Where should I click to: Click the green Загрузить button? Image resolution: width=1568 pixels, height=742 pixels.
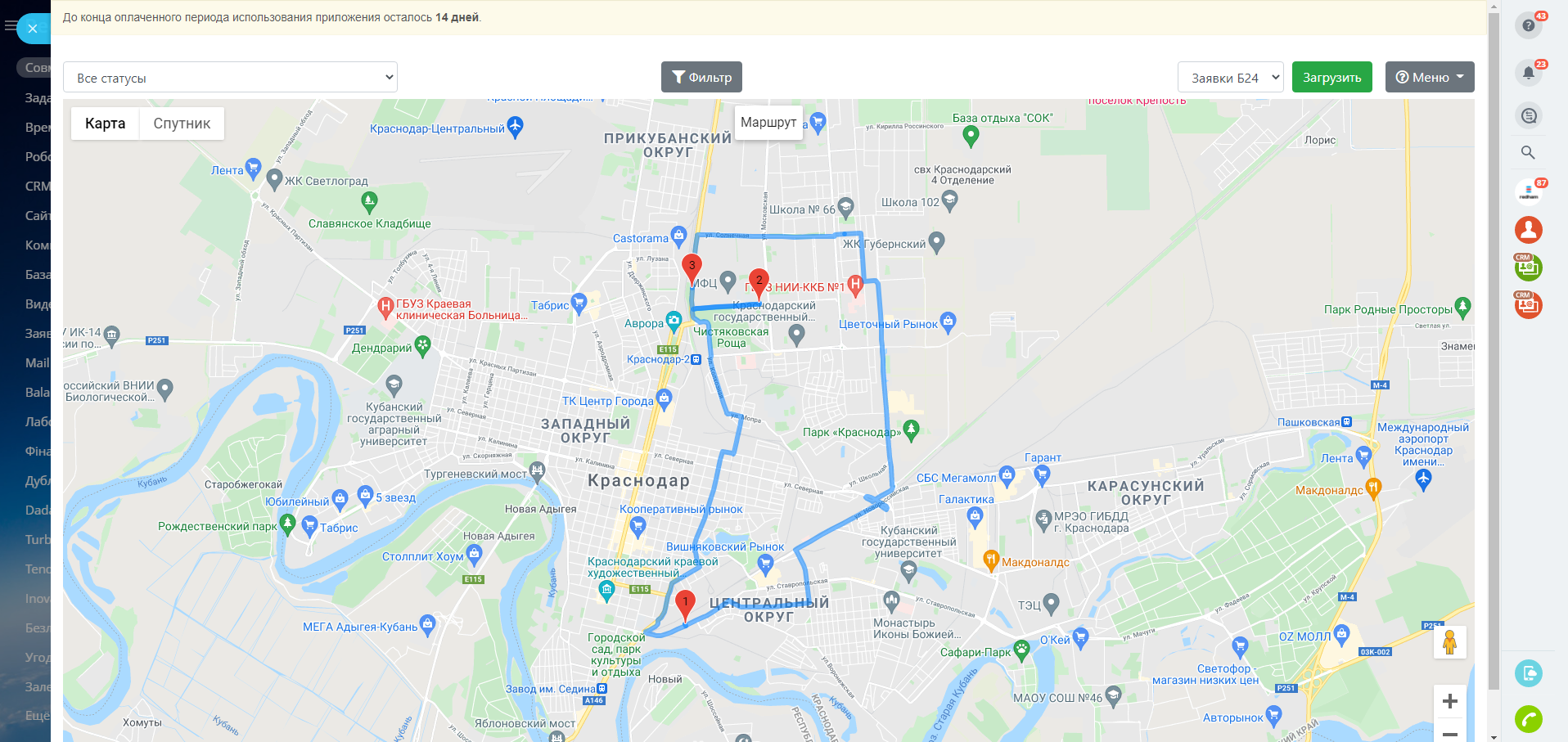click(1332, 77)
